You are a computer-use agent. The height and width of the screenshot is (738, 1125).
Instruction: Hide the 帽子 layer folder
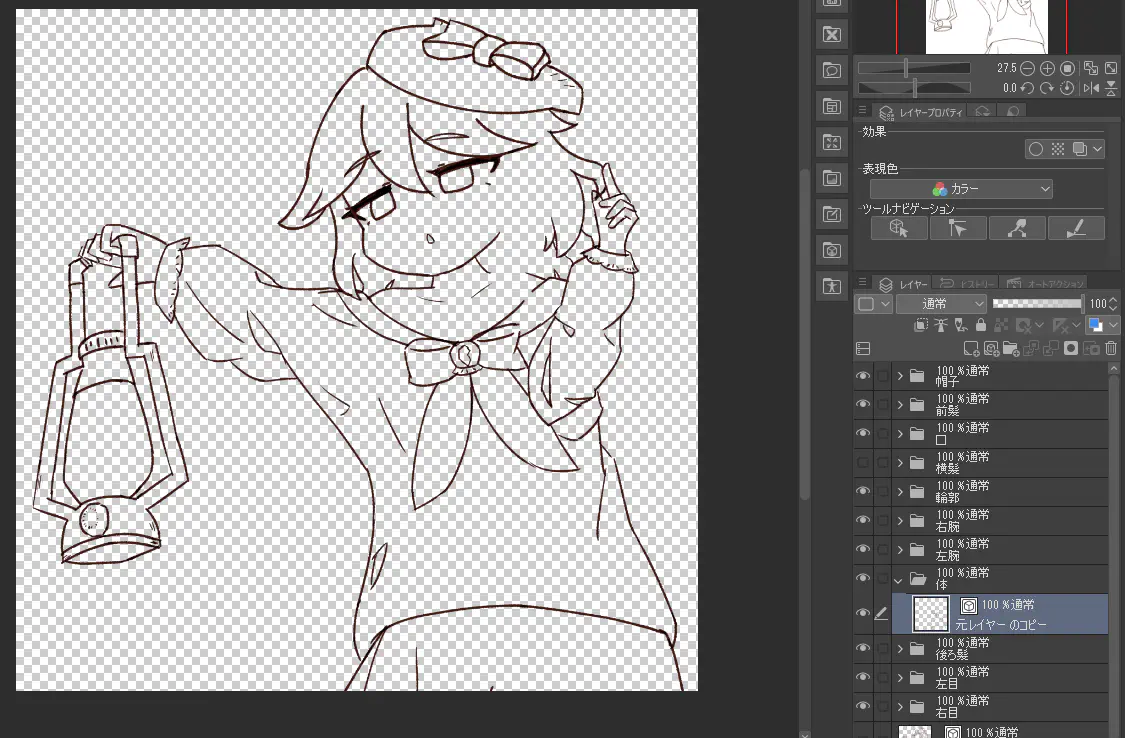862,376
